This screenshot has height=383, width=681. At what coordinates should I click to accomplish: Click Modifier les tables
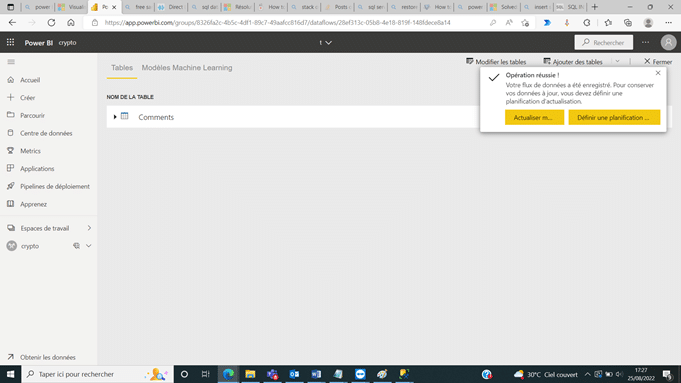(x=496, y=62)
